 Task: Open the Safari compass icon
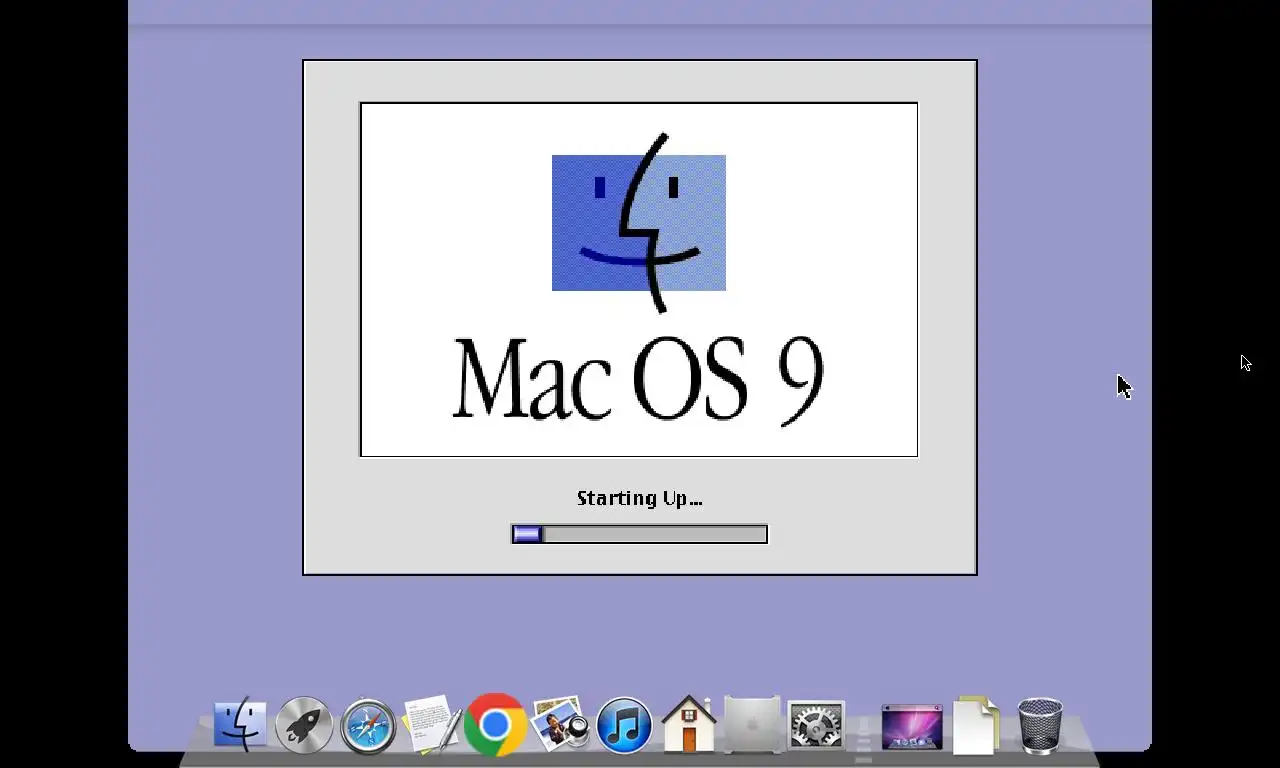(368, 724)
